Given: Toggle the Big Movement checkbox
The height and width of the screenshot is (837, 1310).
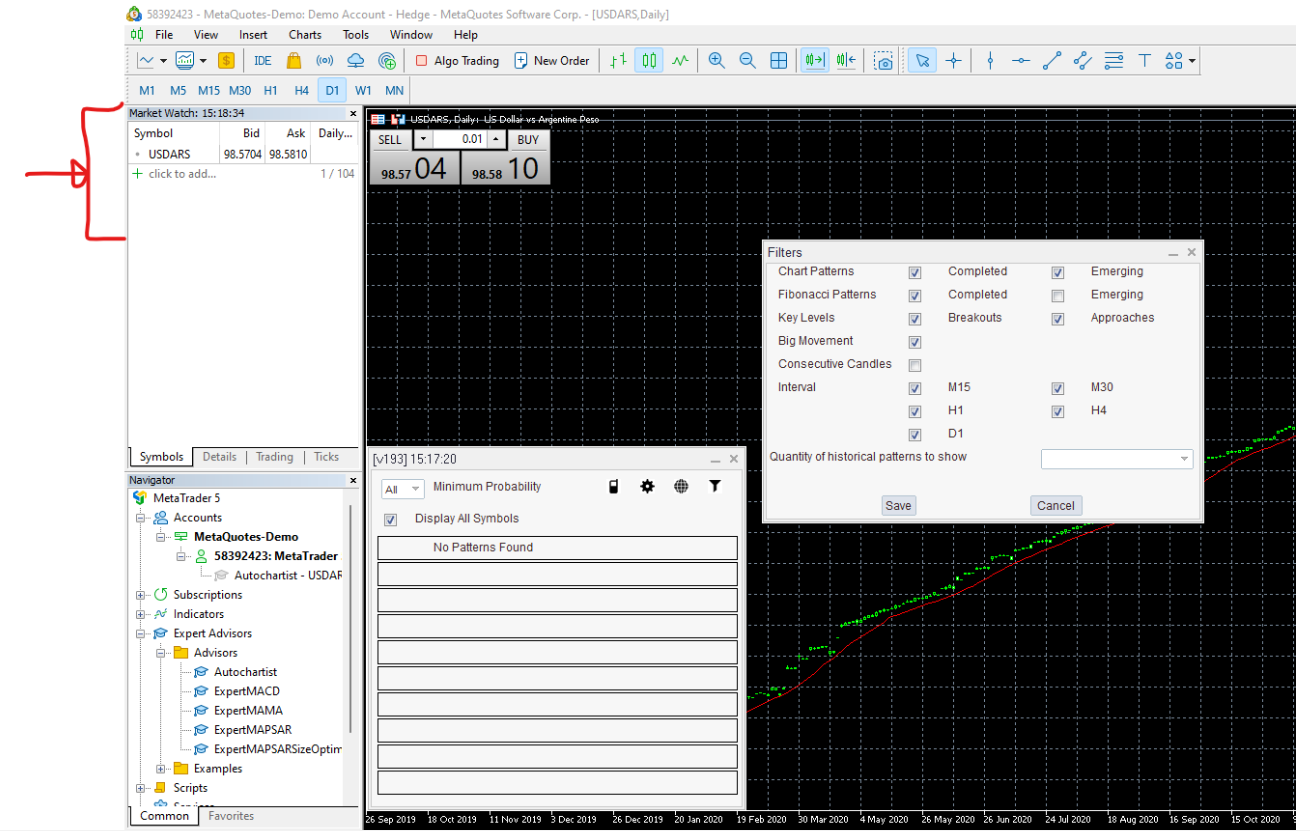Looking at the screenshot, I should tap(915, 342).
